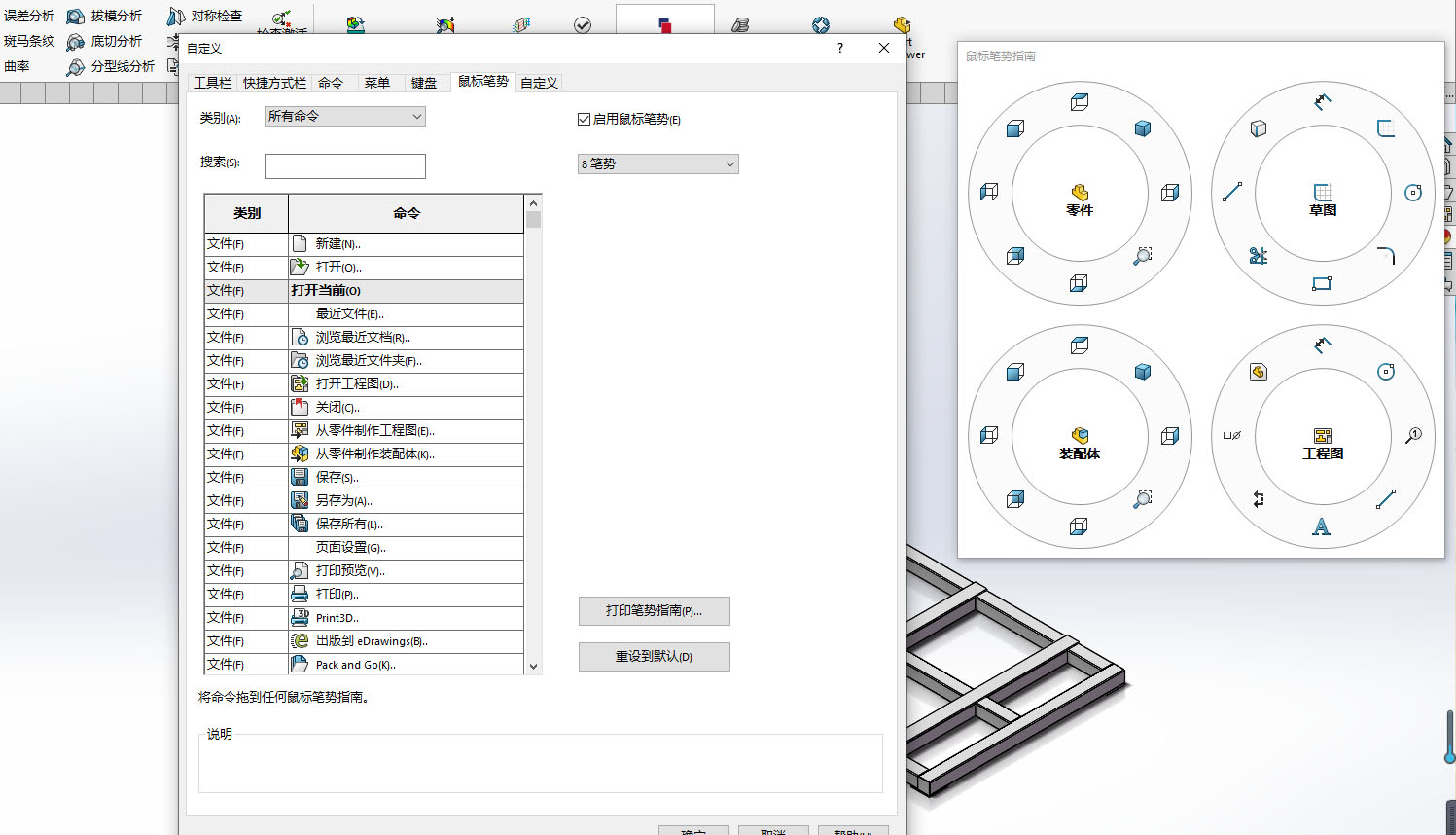
Task: Click the 另存为(A).. command text
Action: 344,500
